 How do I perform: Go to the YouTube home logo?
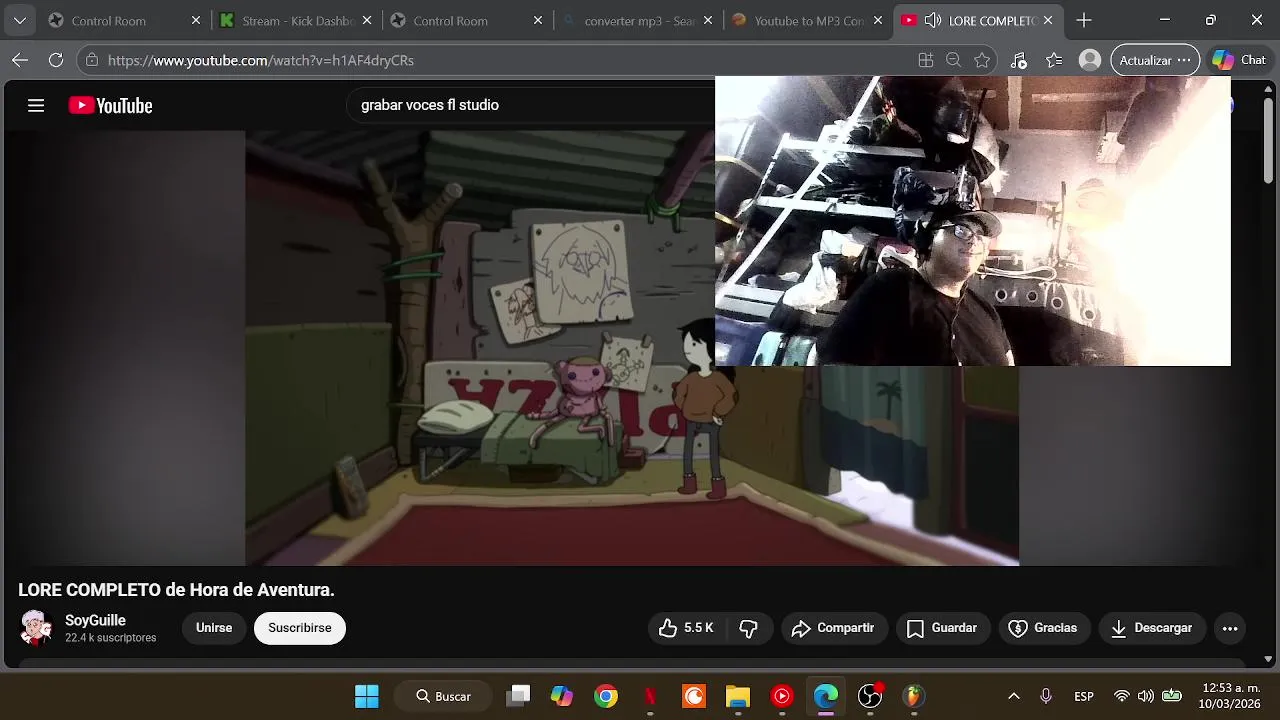click(x=110, y=105)
